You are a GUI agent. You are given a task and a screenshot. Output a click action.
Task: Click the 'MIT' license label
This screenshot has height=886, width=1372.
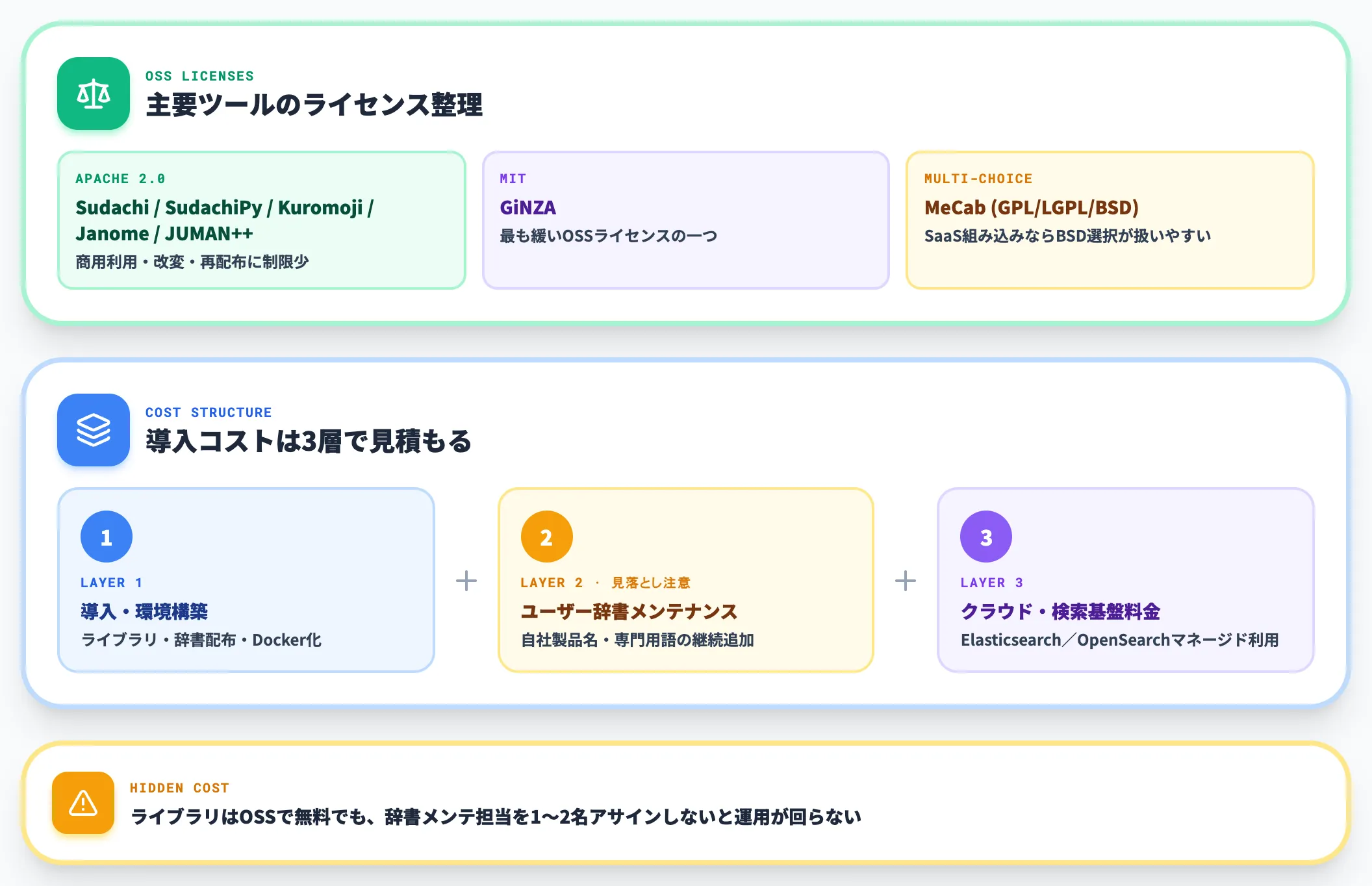tap(513, 179)
